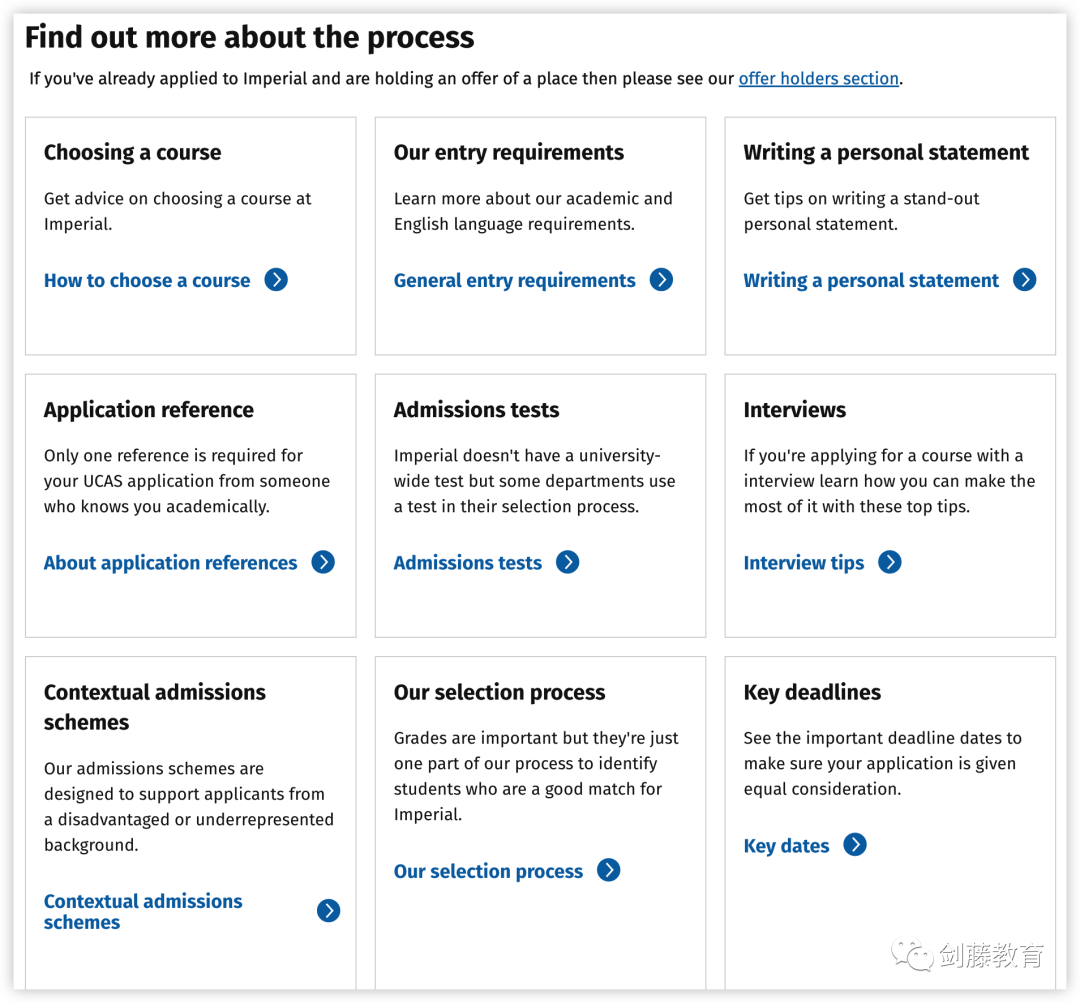This screenshot has width=1080, height=1003.
Task: Click the Key deadlines card heading
Action: click(812, 692)
